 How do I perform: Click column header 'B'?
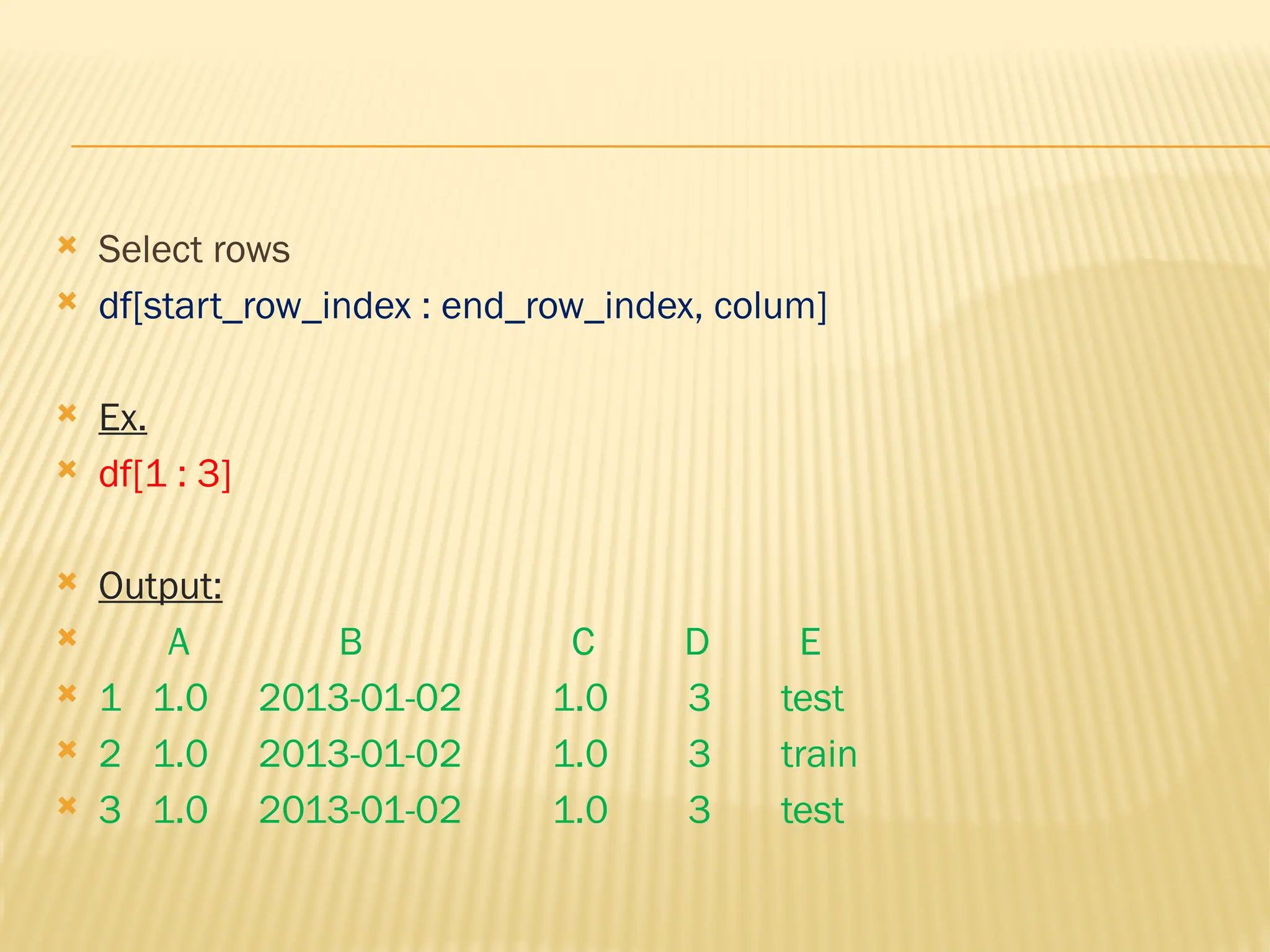point(351,642)
